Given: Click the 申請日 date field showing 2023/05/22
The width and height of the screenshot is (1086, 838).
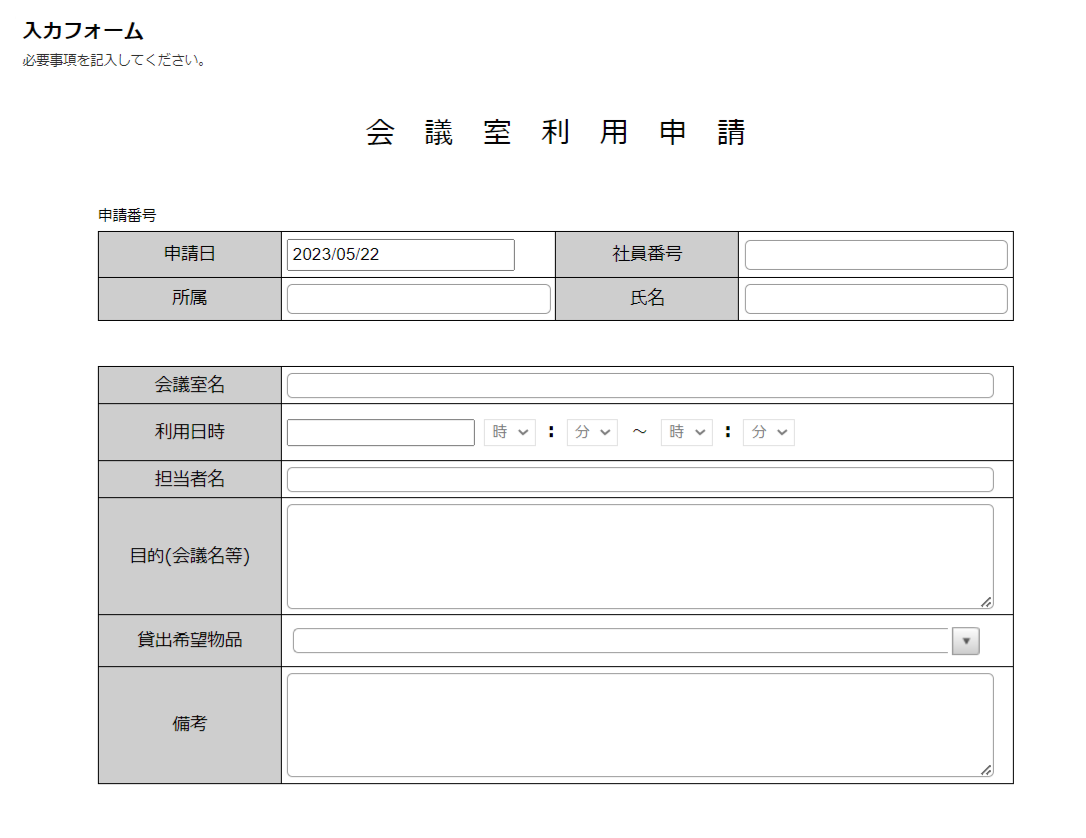Looking at the screenshot, I should point(400,255).
